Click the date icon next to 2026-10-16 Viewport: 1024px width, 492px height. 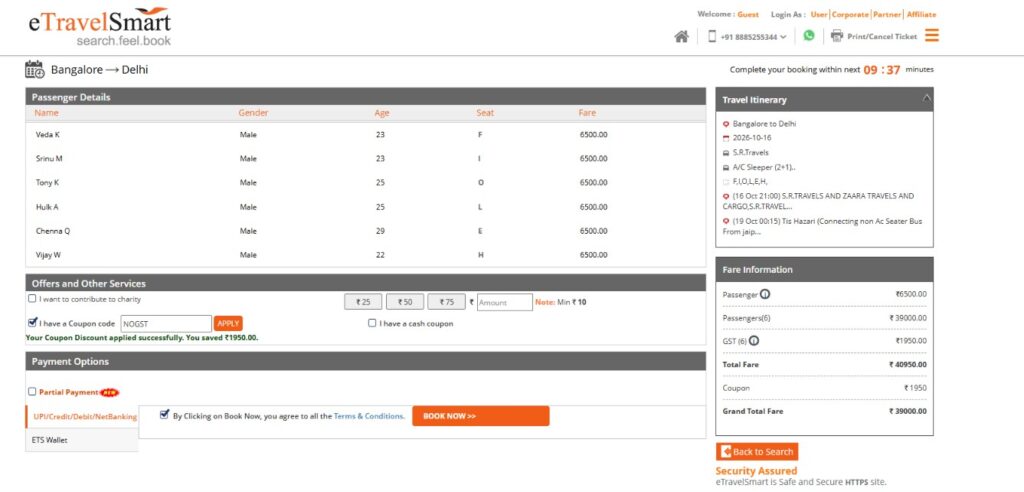726,138
